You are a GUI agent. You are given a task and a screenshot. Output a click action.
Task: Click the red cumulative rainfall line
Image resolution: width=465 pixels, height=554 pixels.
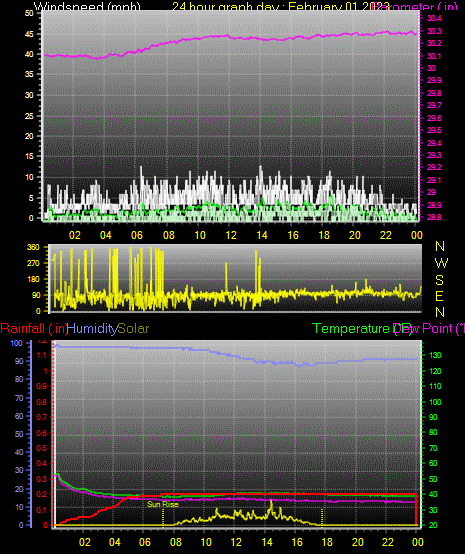[283, 494]
